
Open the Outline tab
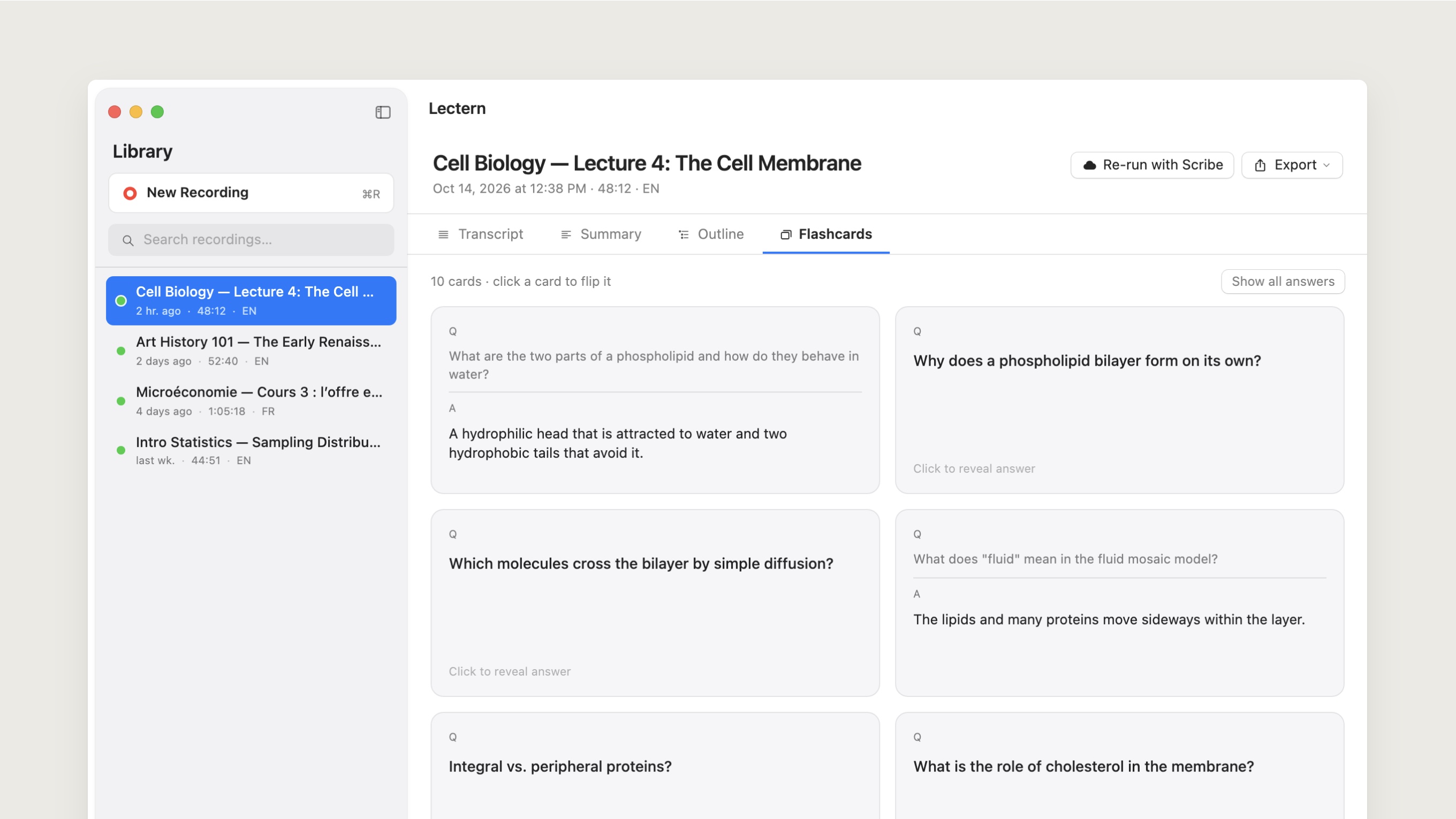710,234
